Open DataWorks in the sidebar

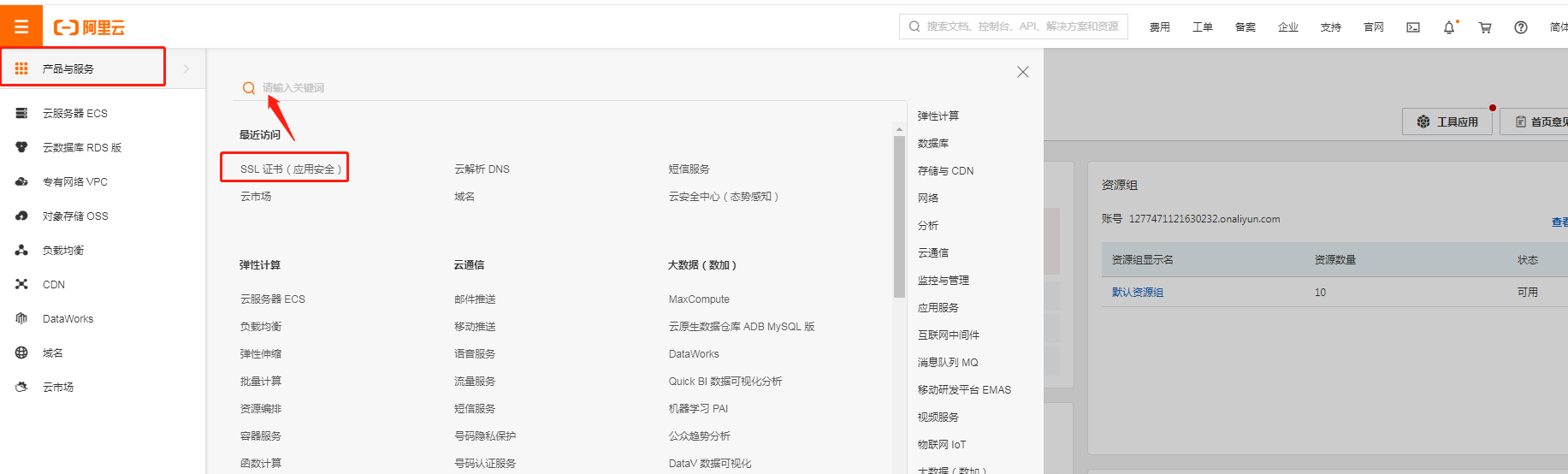[x=68, y=319]
